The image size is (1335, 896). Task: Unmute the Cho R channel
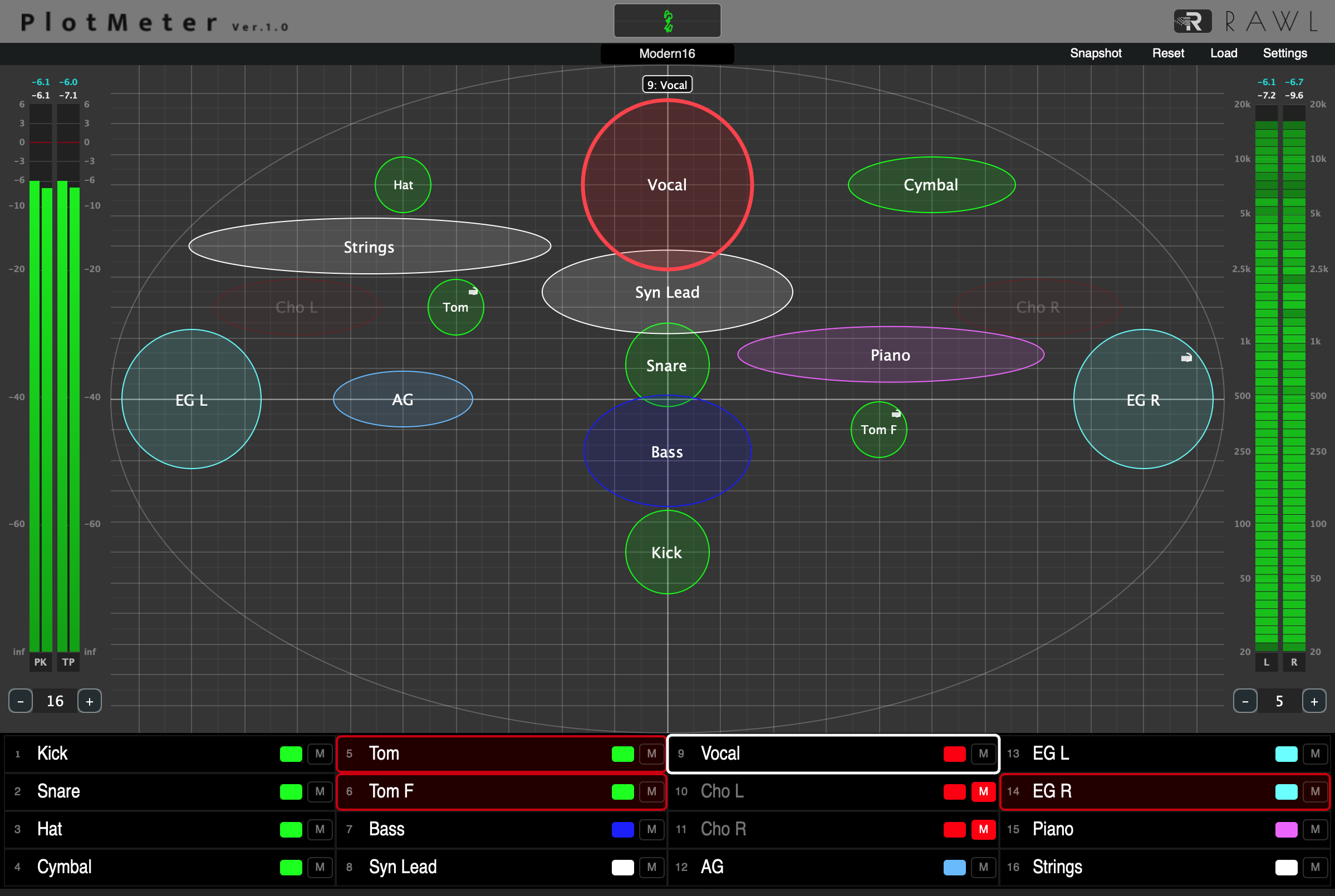click(x=983, y=829)
